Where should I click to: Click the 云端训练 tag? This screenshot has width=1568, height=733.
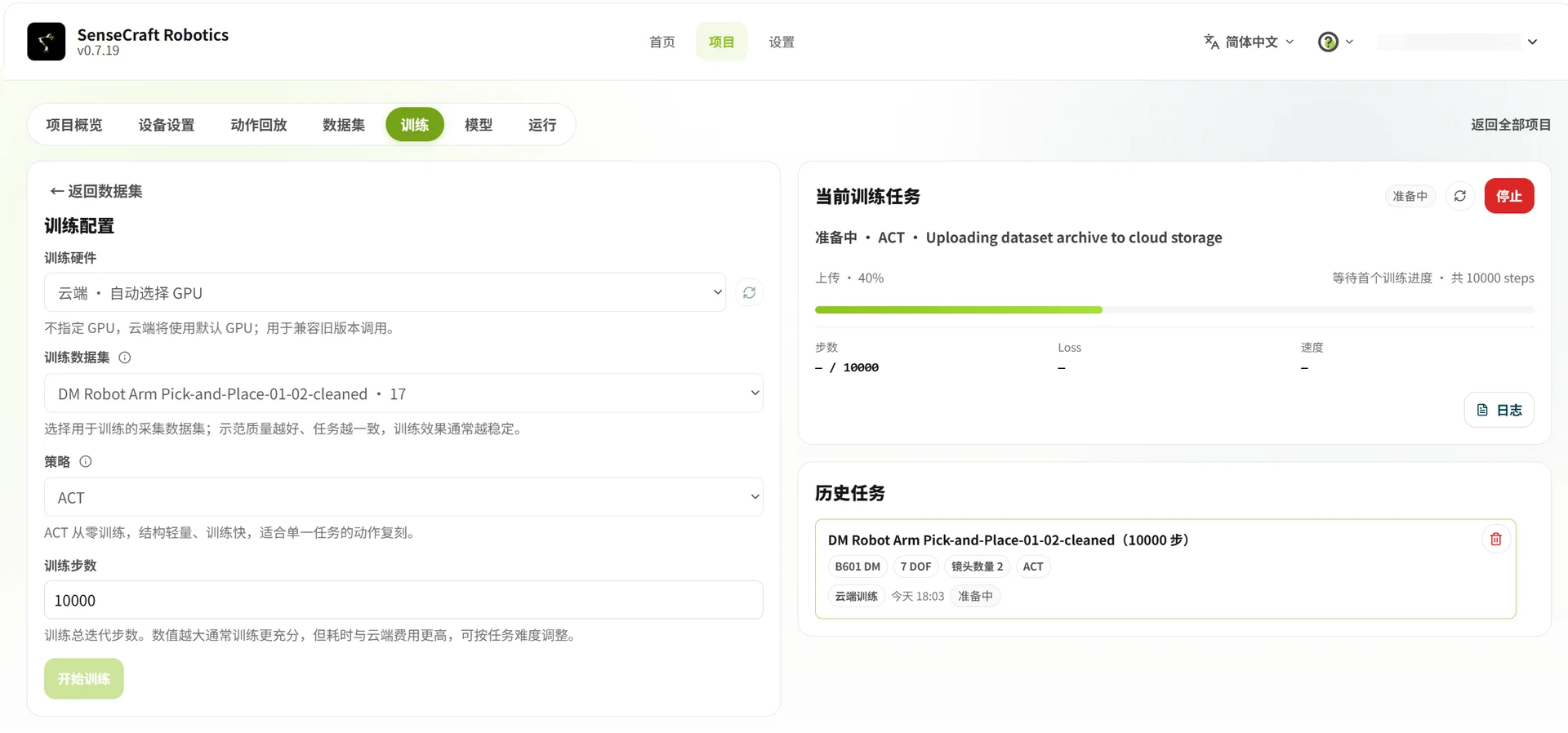(x=856, y=596)
